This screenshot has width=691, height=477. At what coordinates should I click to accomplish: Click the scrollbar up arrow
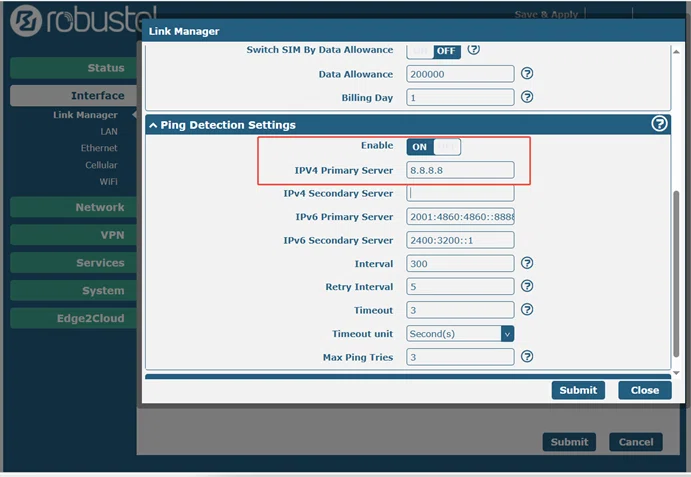point(676,52)
